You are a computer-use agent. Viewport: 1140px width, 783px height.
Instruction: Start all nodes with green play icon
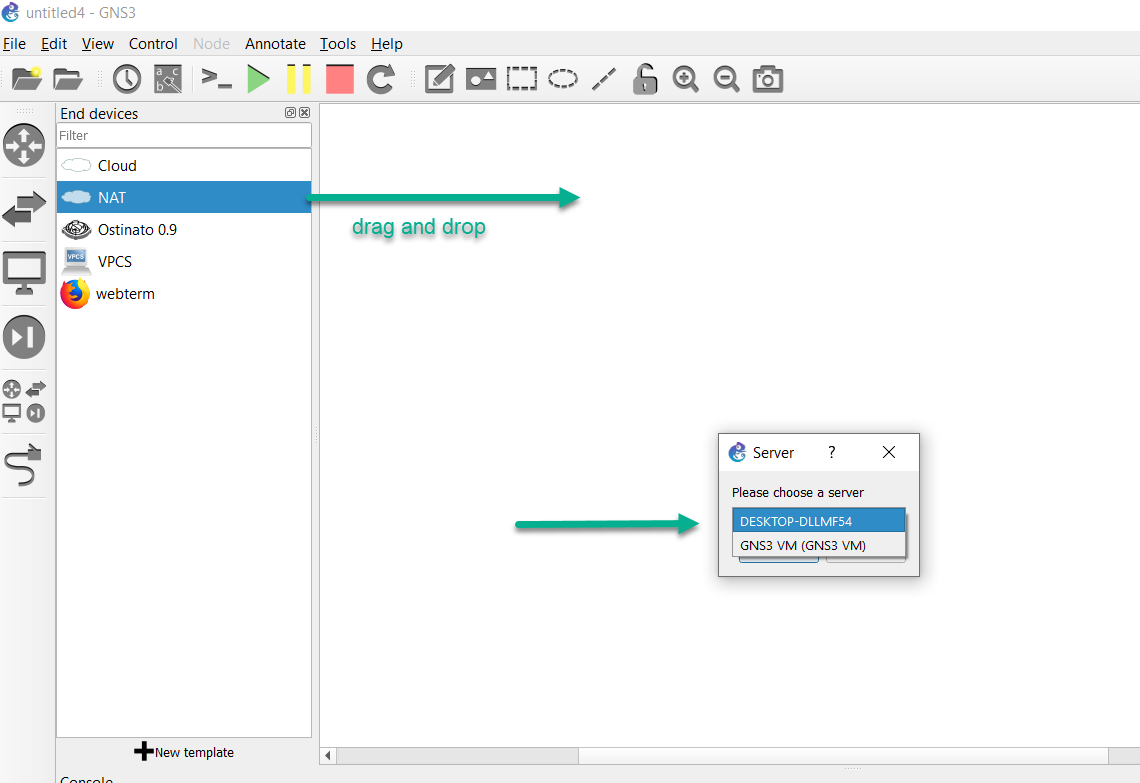click(x=258, y=79)
